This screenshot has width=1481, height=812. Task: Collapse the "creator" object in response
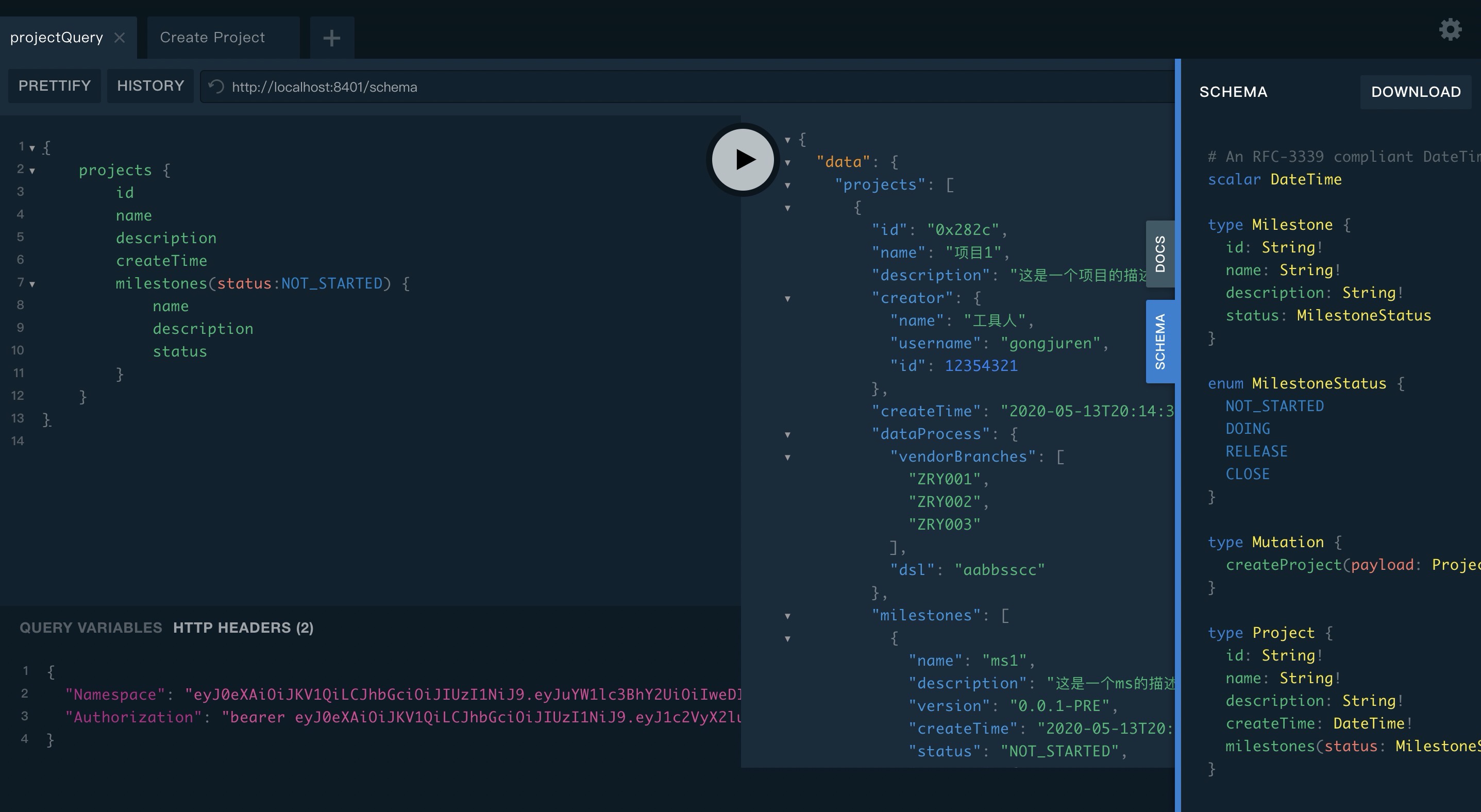click(787, 299)
